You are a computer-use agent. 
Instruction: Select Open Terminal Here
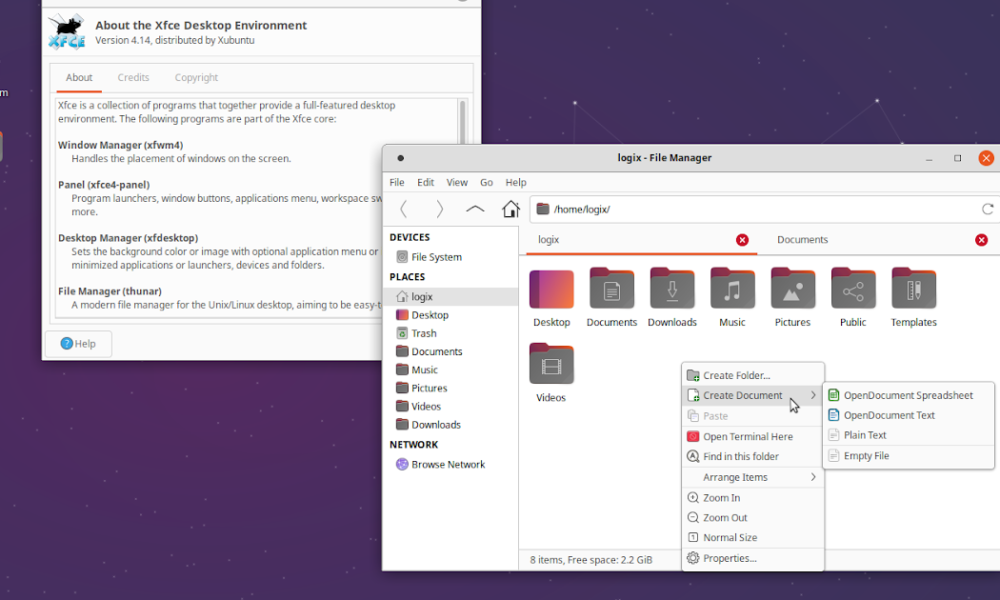[753, 437]
